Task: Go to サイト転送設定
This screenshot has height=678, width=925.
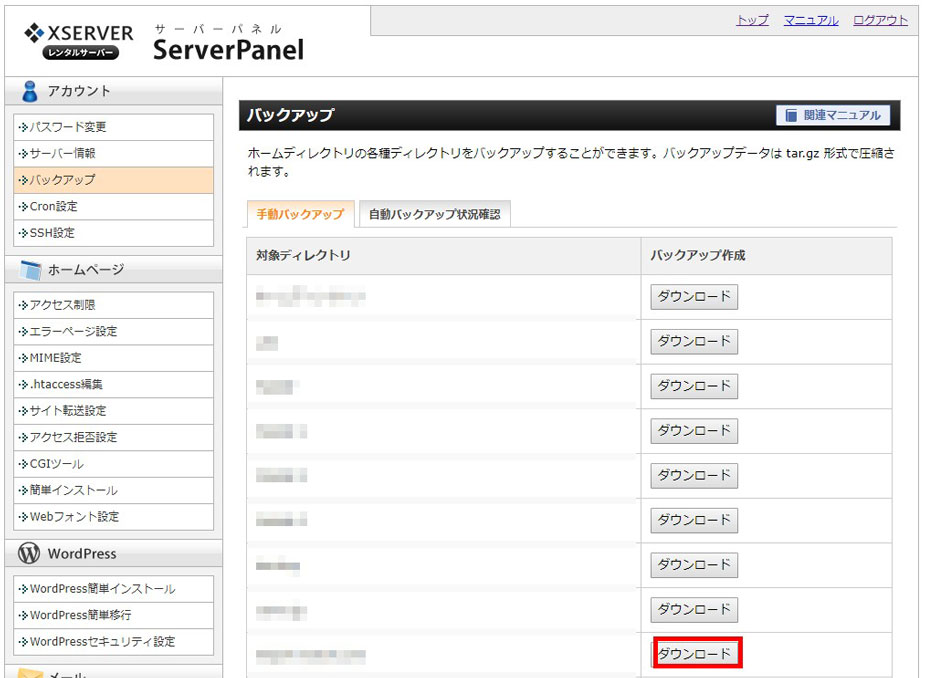Action: coord(113,411)
